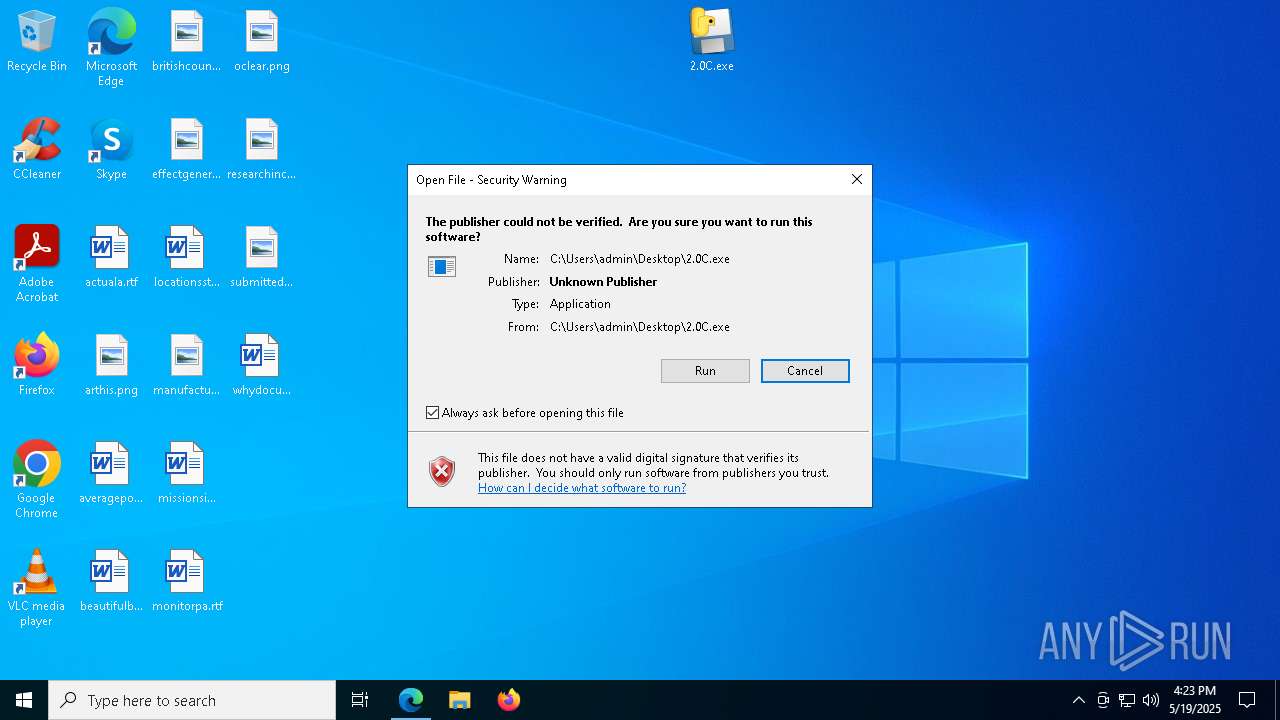Select the britishcoun... image file
This screenshot has height=720, width=1280.
[186, 42]
